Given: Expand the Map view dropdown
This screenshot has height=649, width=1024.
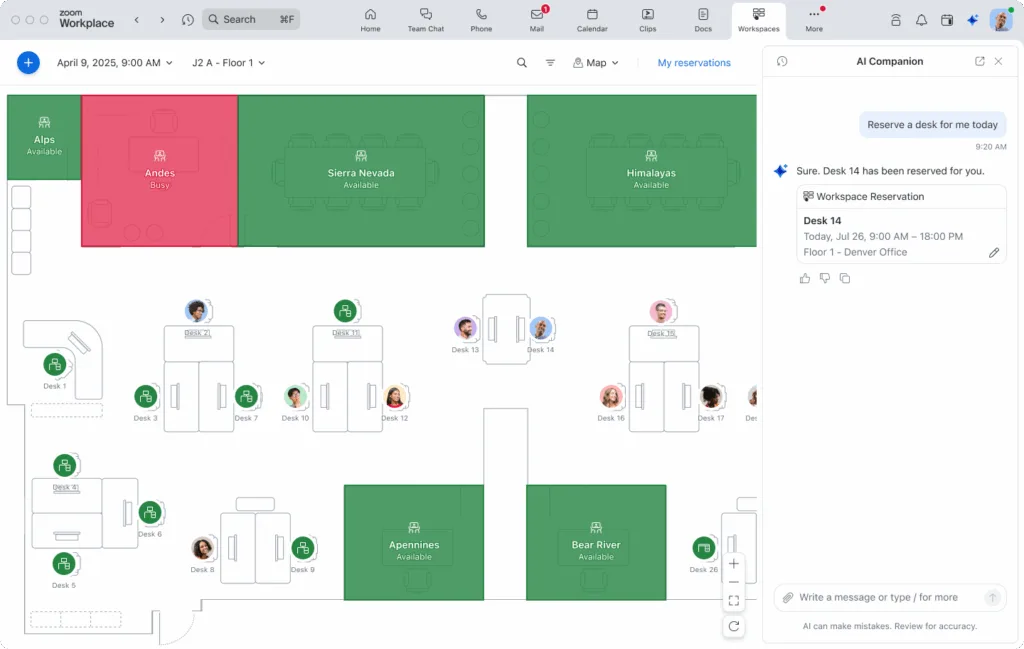Looking at the screenshot, I should pyautogui.click(x=596, y=63).
